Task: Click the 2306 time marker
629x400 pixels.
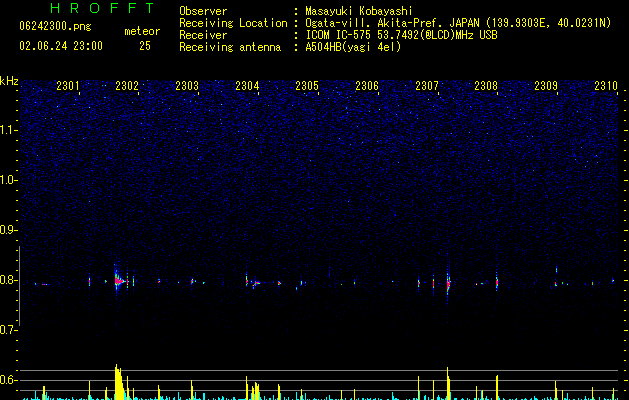Action: pyautogui.click(x=367, y=85)
